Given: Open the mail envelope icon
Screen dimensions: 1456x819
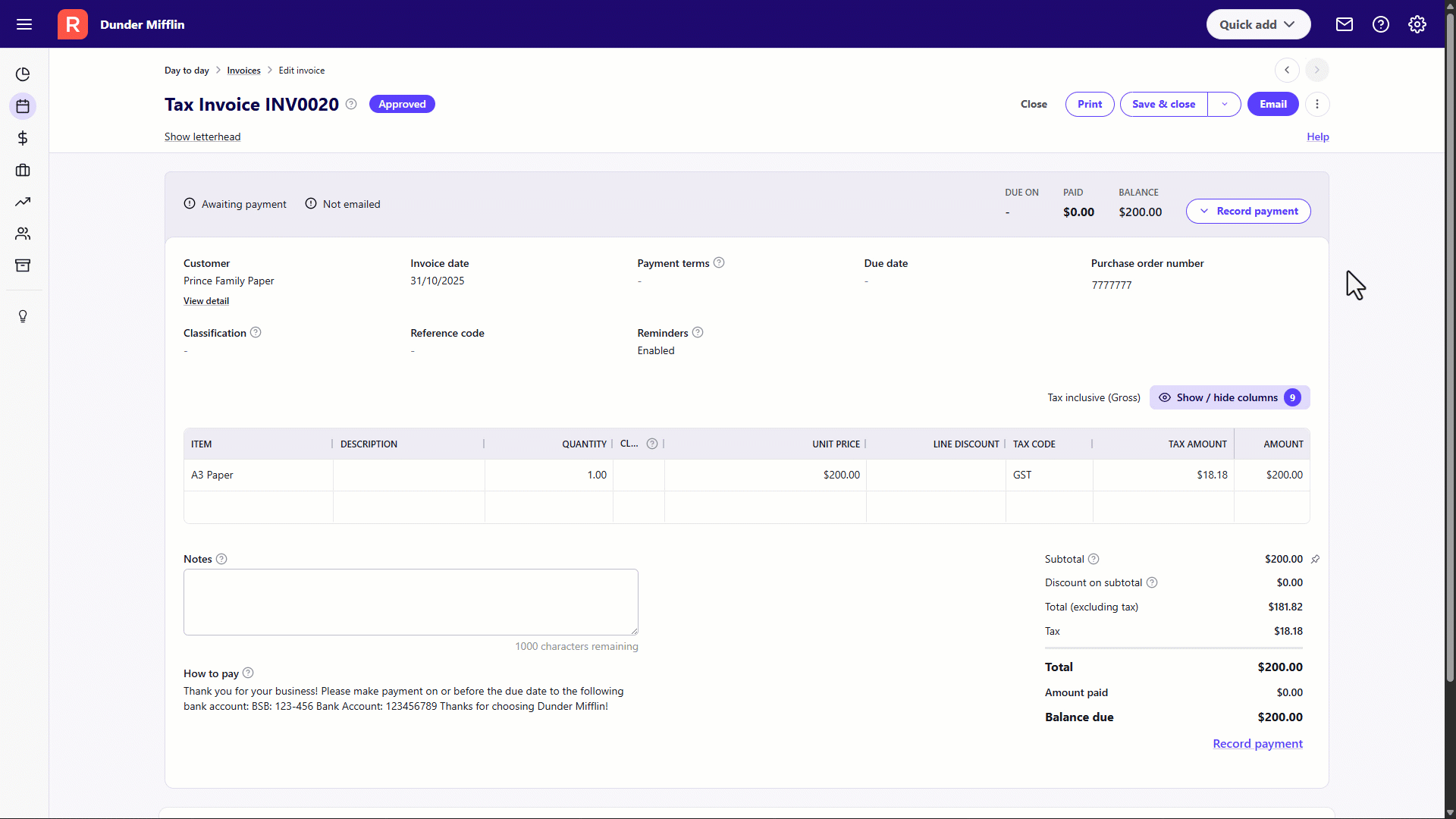Looking at the screenshot, I should coord(1344,24).
